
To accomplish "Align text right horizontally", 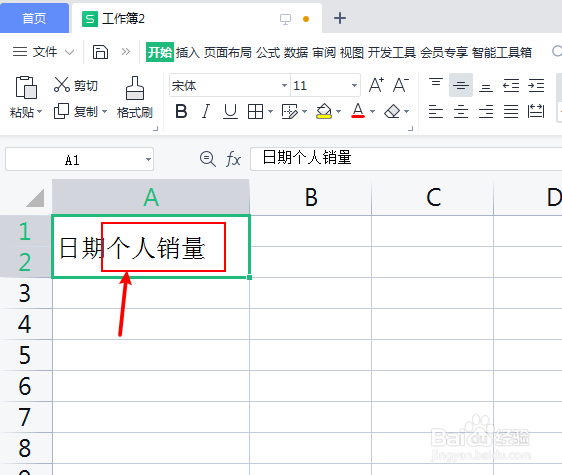I will (x=486, y=111).
